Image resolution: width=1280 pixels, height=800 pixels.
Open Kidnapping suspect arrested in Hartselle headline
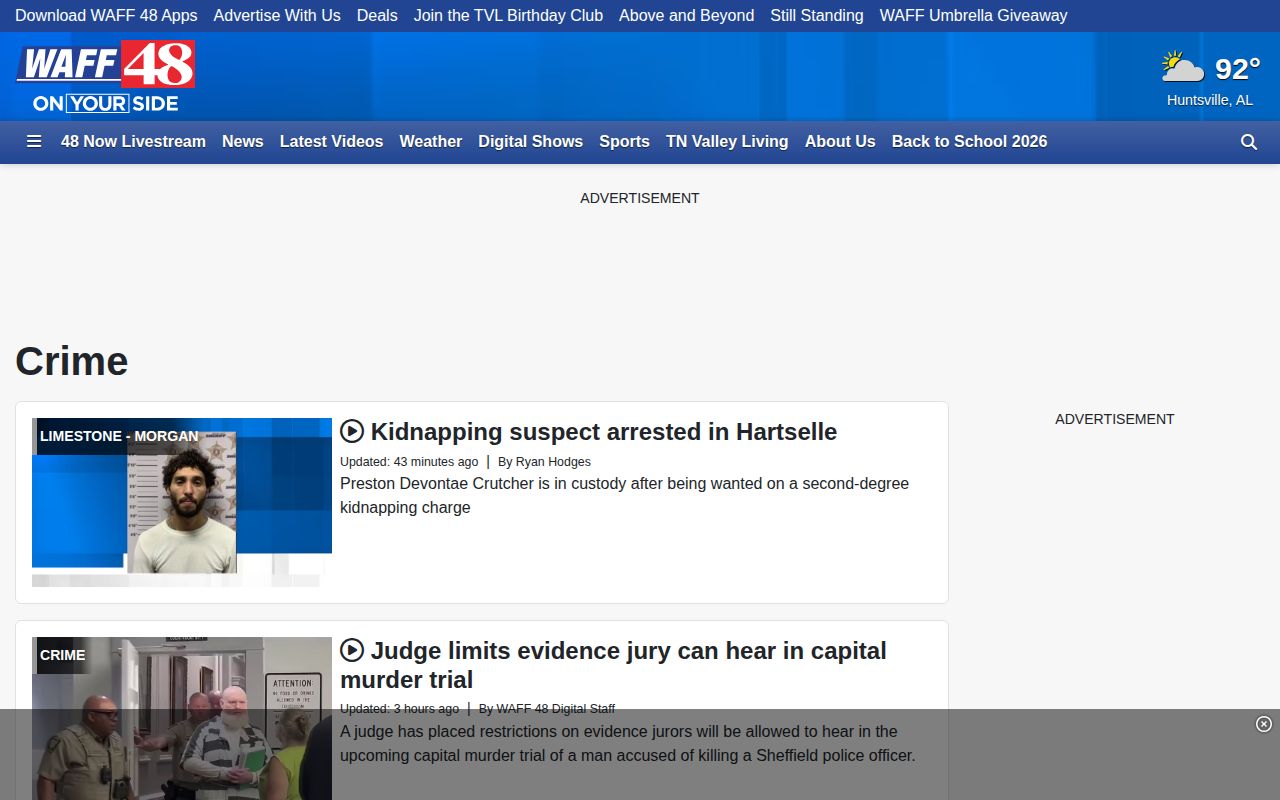(604, 432)
